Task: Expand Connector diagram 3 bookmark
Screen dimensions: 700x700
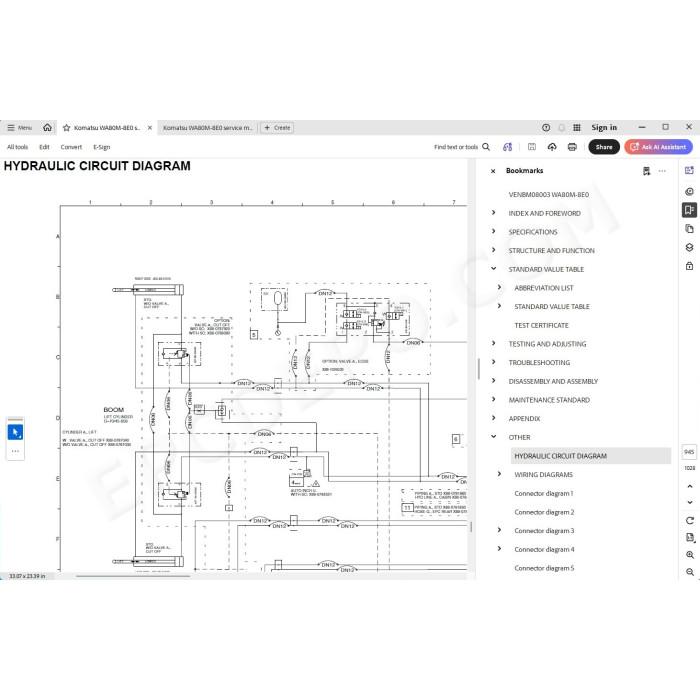Action: (500, 530)
